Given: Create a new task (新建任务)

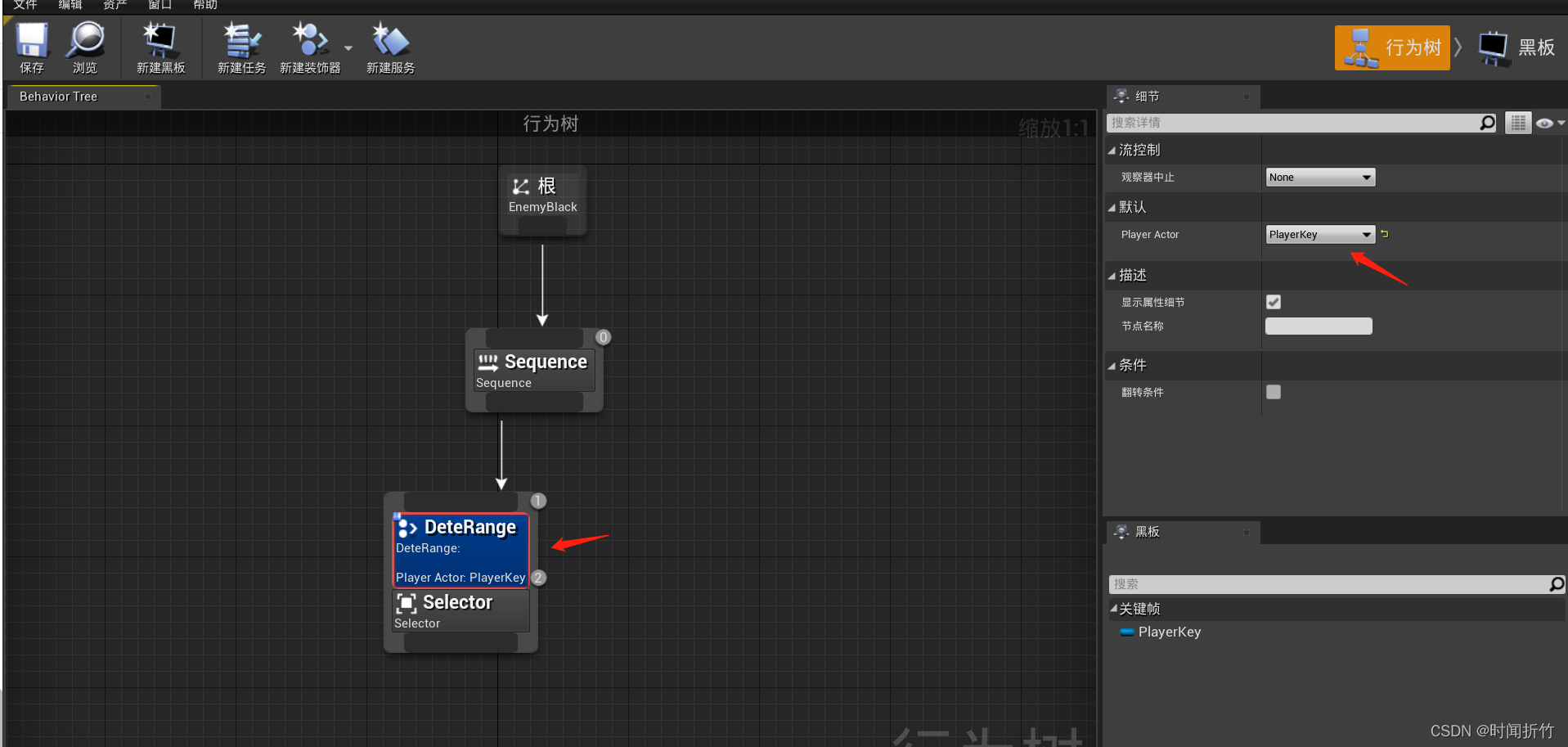Looking at the screenshot, I should (241, 48).
